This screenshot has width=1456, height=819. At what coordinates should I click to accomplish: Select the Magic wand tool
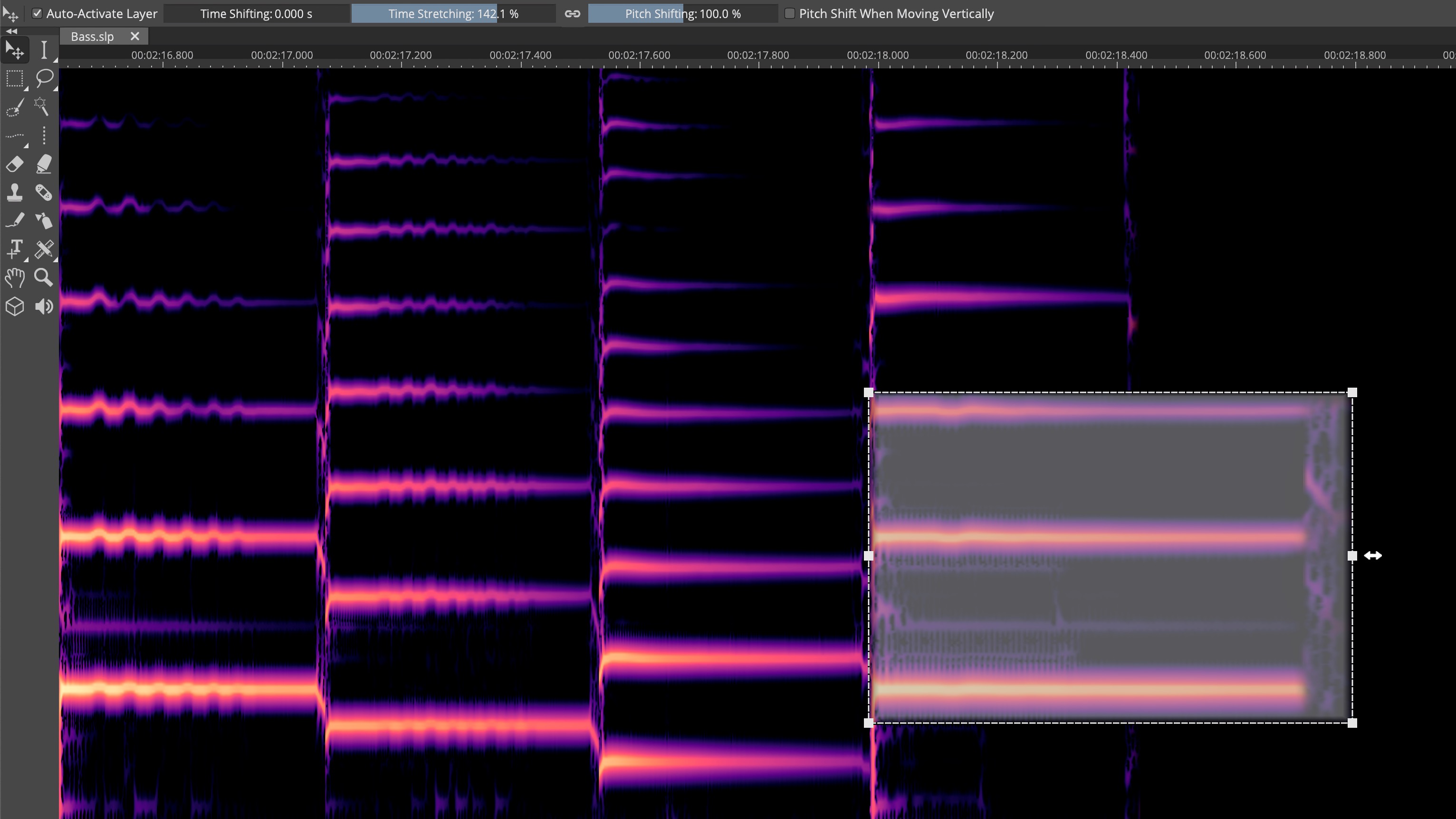[x=42, y=106]
